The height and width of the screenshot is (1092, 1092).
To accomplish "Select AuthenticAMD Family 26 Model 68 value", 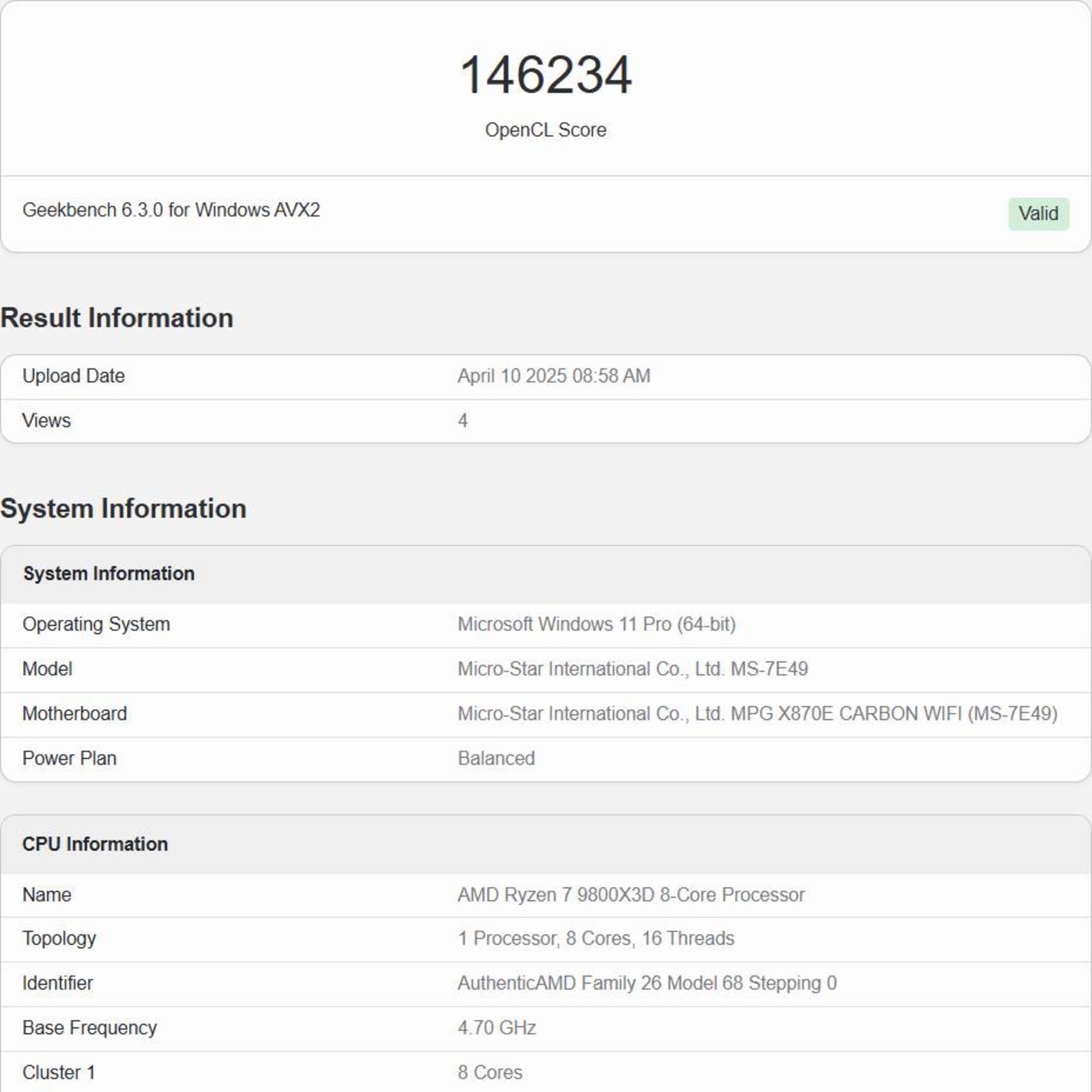I will tap(647, 983).
